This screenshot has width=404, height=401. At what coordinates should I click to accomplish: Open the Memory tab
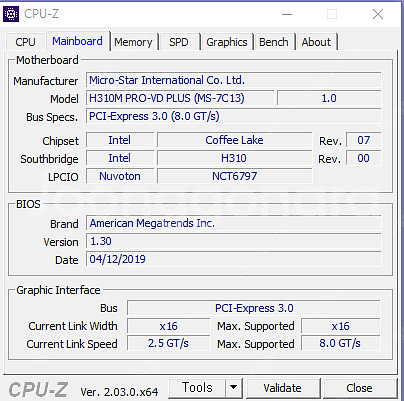[x=133, y=42]
